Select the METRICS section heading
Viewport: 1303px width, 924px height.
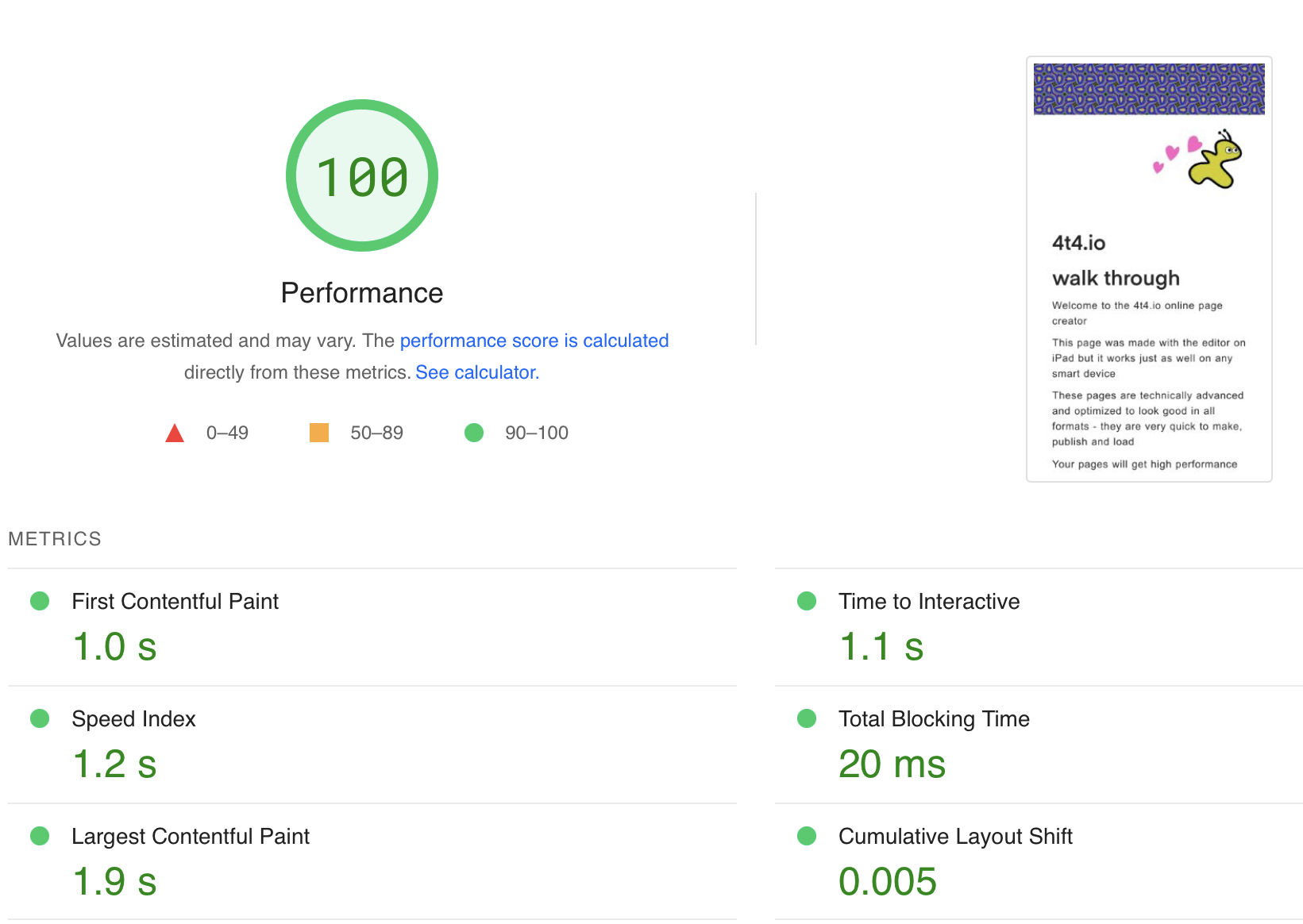(x=55, y=538)
